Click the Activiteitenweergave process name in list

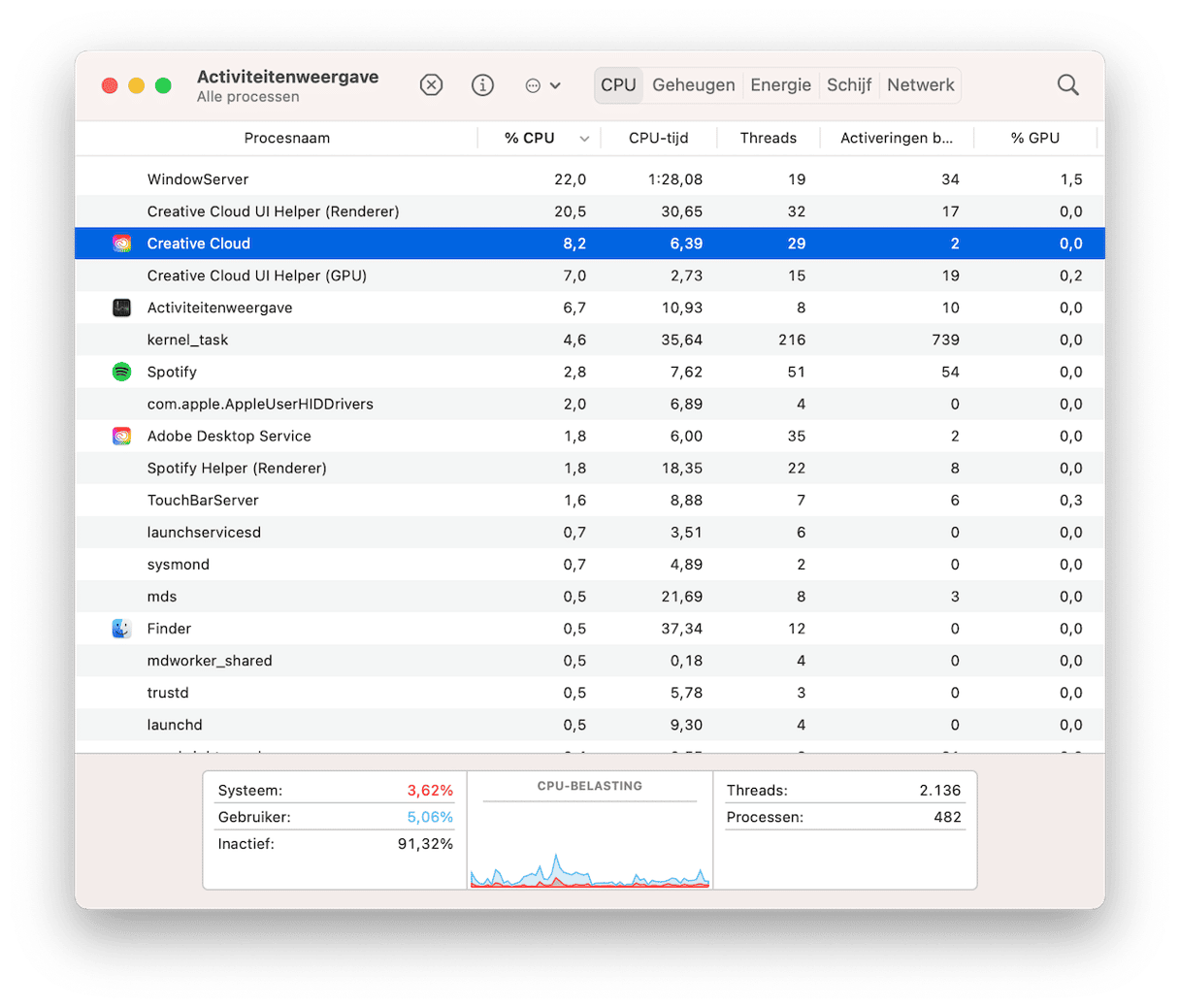[220, 308]
